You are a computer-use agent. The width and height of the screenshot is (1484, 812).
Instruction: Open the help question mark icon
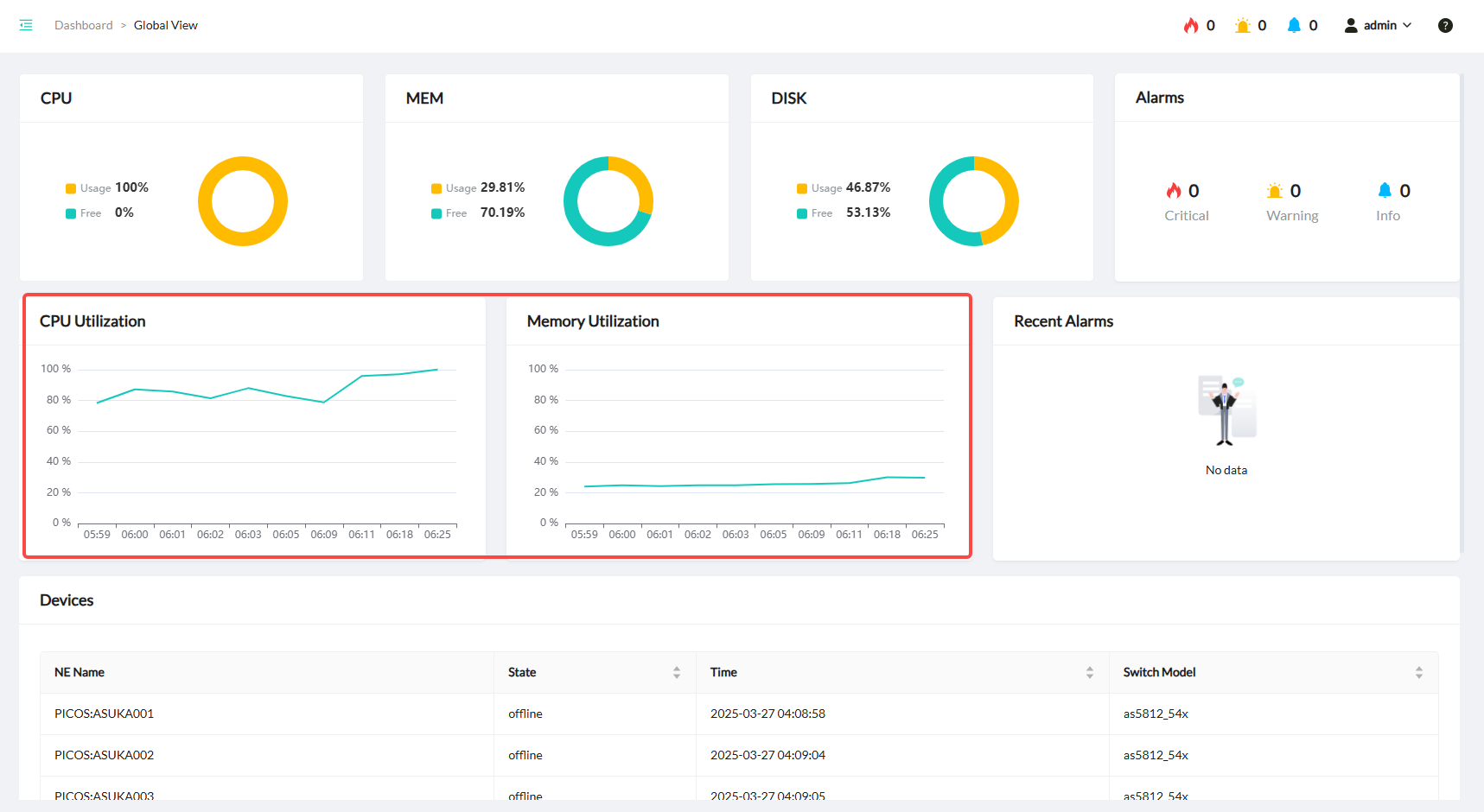coord(1445,25)
